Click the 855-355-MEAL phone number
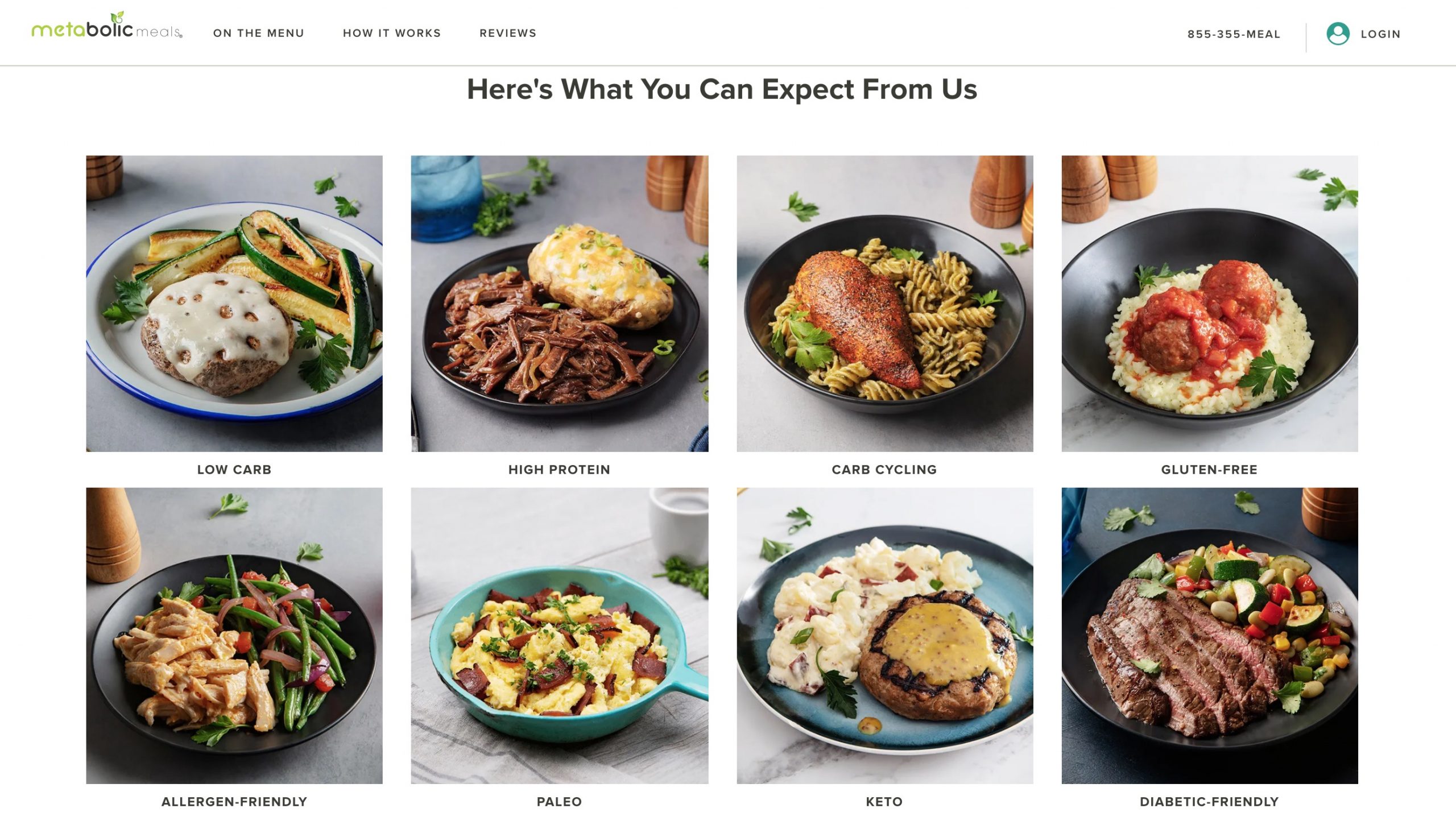Viewport: 1456px width, 825px height. [1234, 34]
